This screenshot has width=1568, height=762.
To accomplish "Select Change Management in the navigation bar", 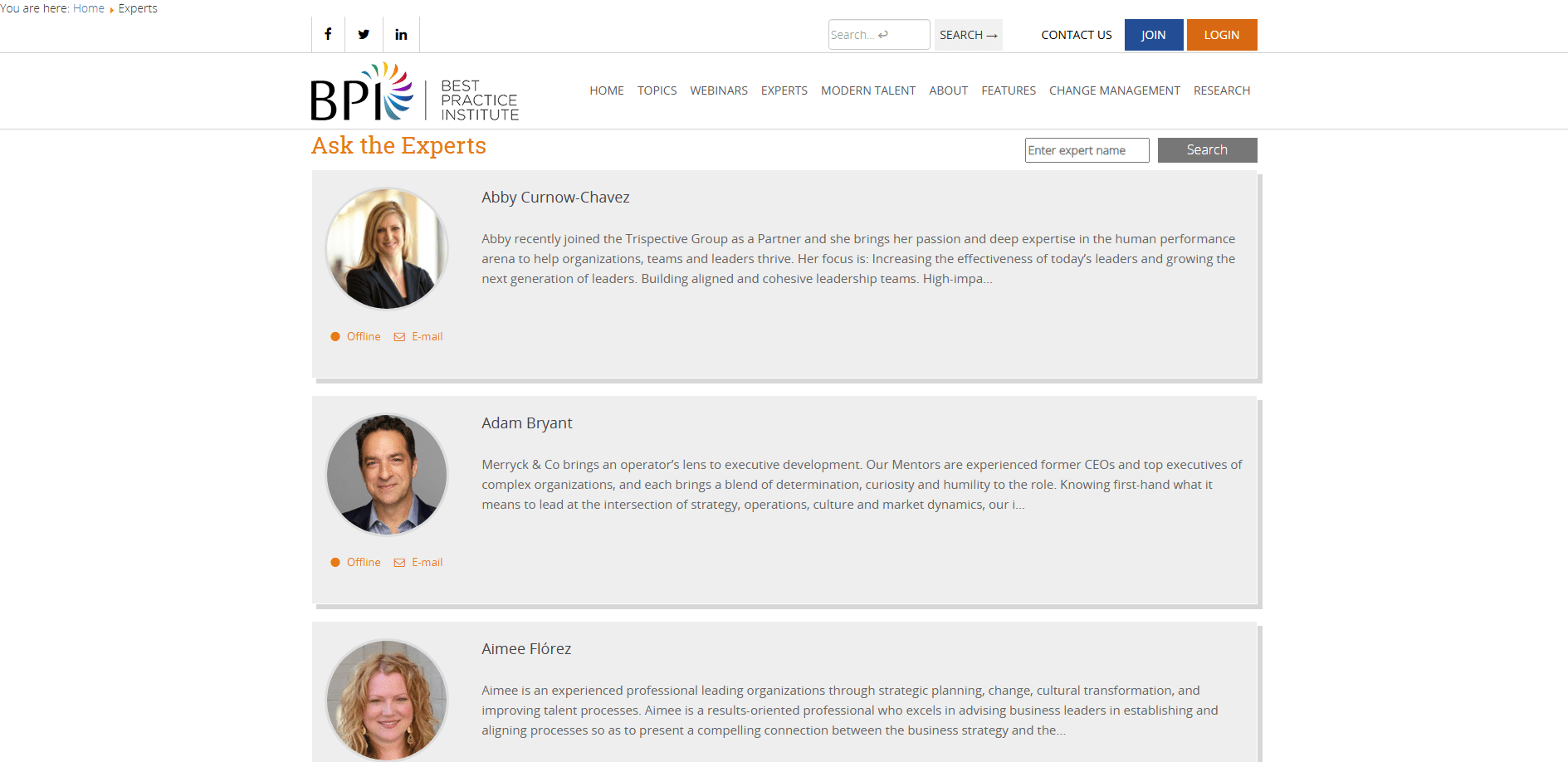I will pos(1114,90).
